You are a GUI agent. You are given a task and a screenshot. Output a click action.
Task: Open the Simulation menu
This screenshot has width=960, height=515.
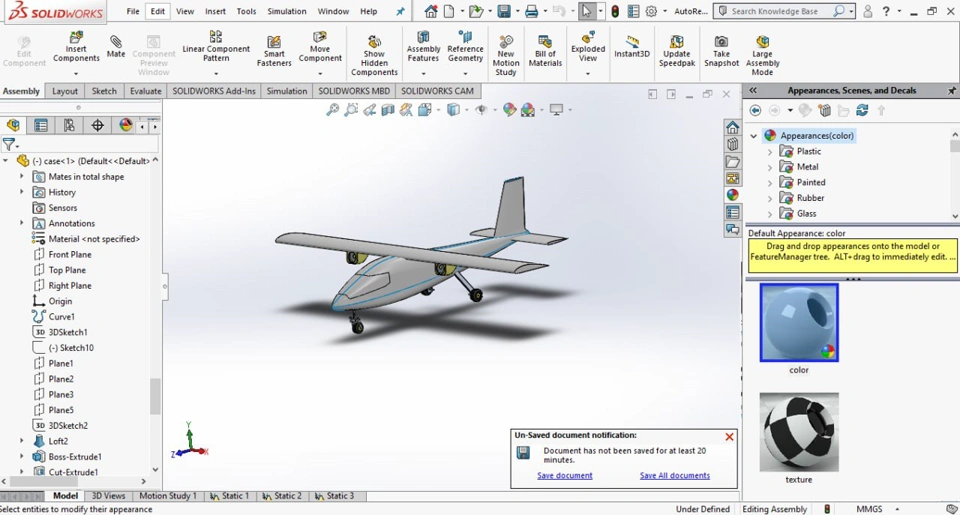tap(287, 11)
